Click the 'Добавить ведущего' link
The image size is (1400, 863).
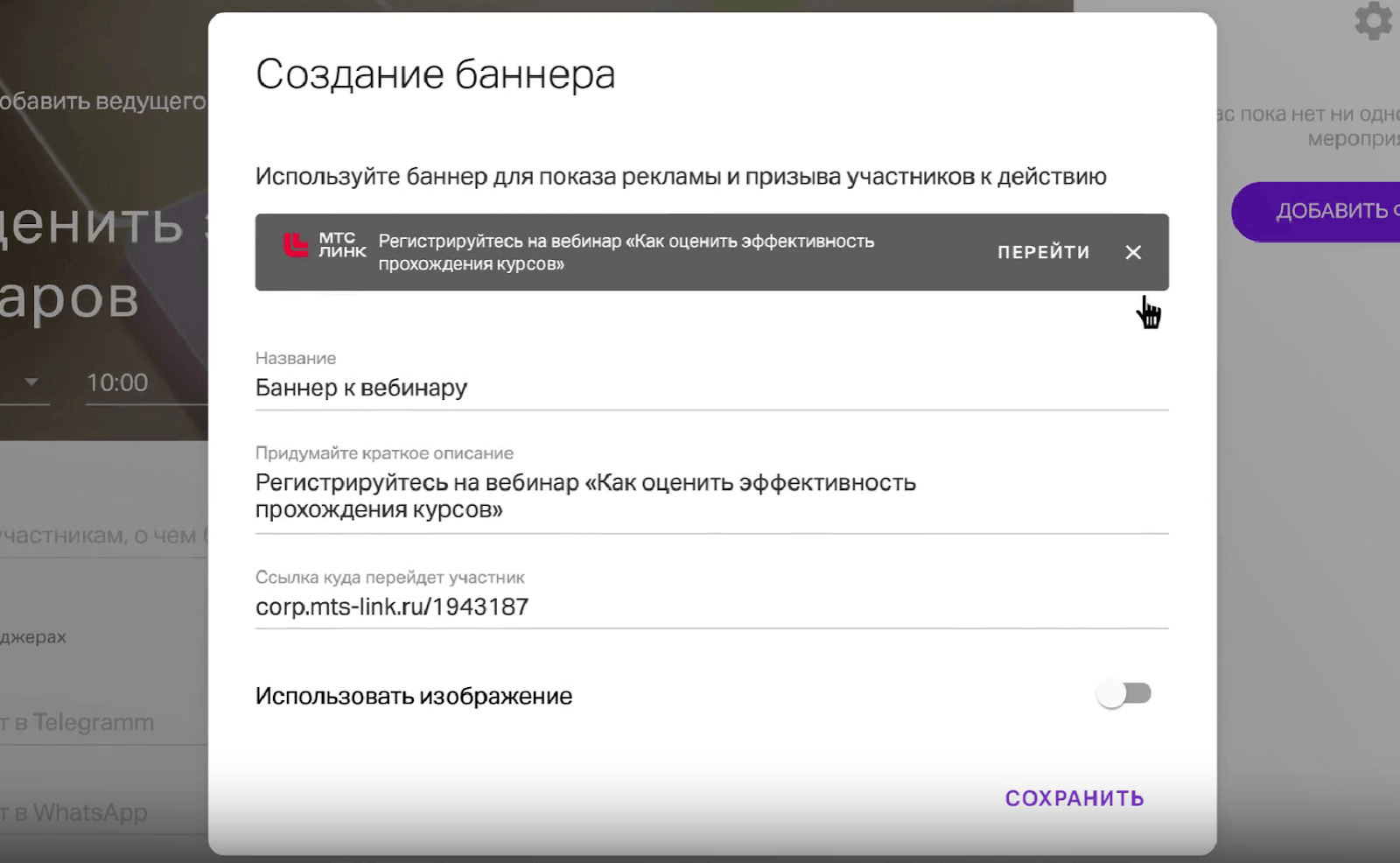pos(103,102)
